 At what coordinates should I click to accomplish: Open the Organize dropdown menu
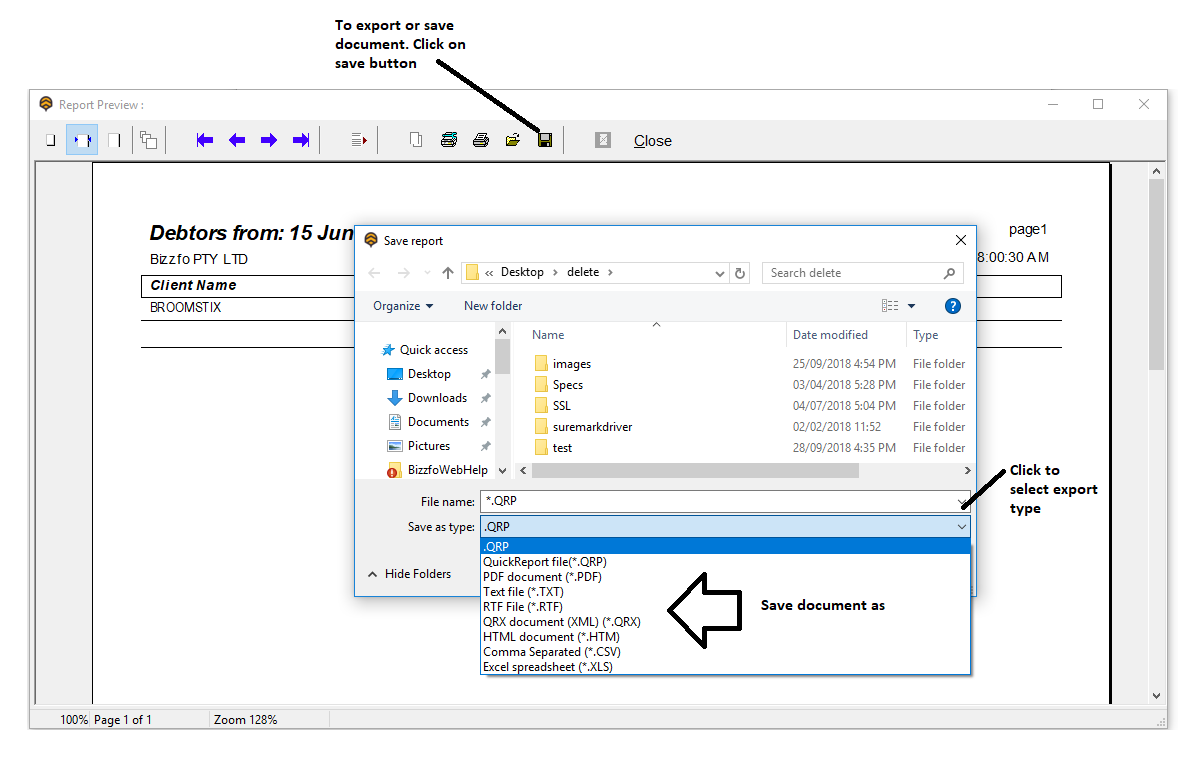tap(403, 306)
